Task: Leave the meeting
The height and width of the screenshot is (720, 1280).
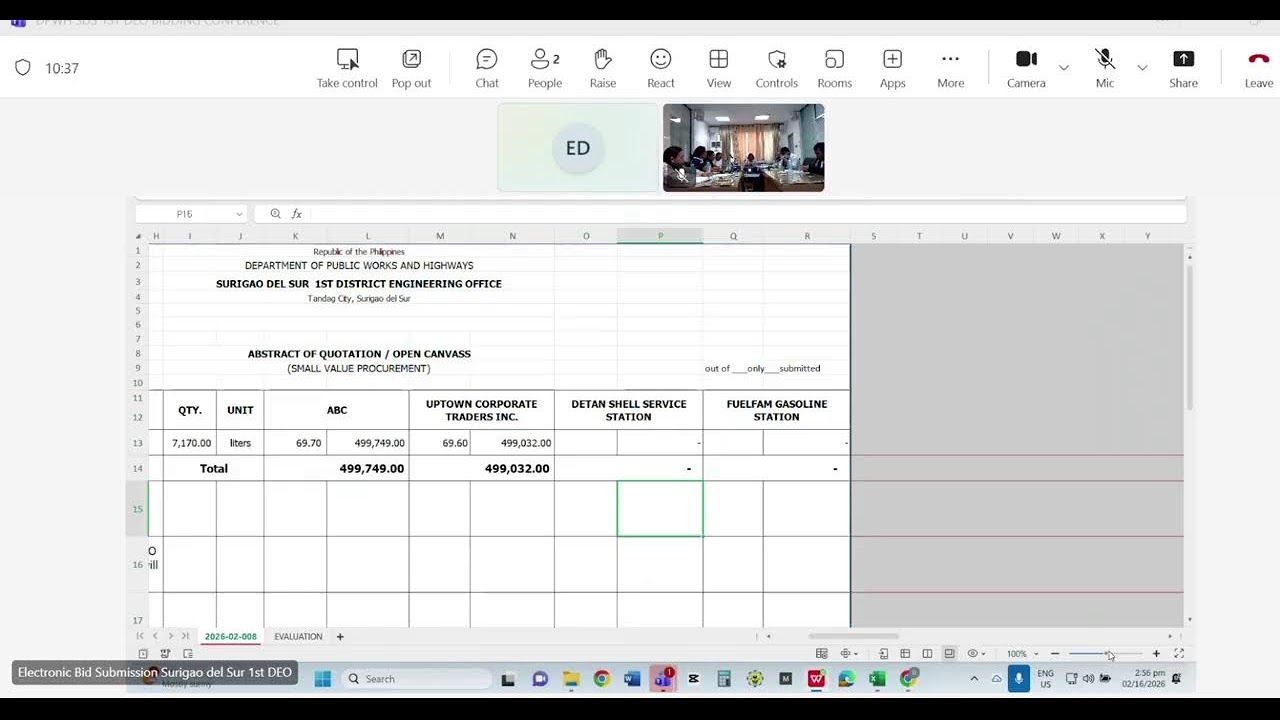Action: click(1259, 68)
